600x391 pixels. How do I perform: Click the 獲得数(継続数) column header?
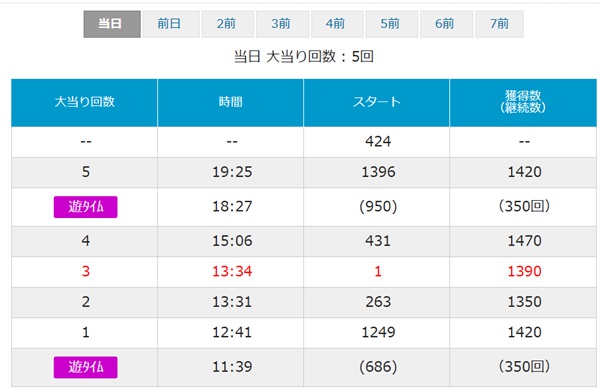click(x=523, y=103)
